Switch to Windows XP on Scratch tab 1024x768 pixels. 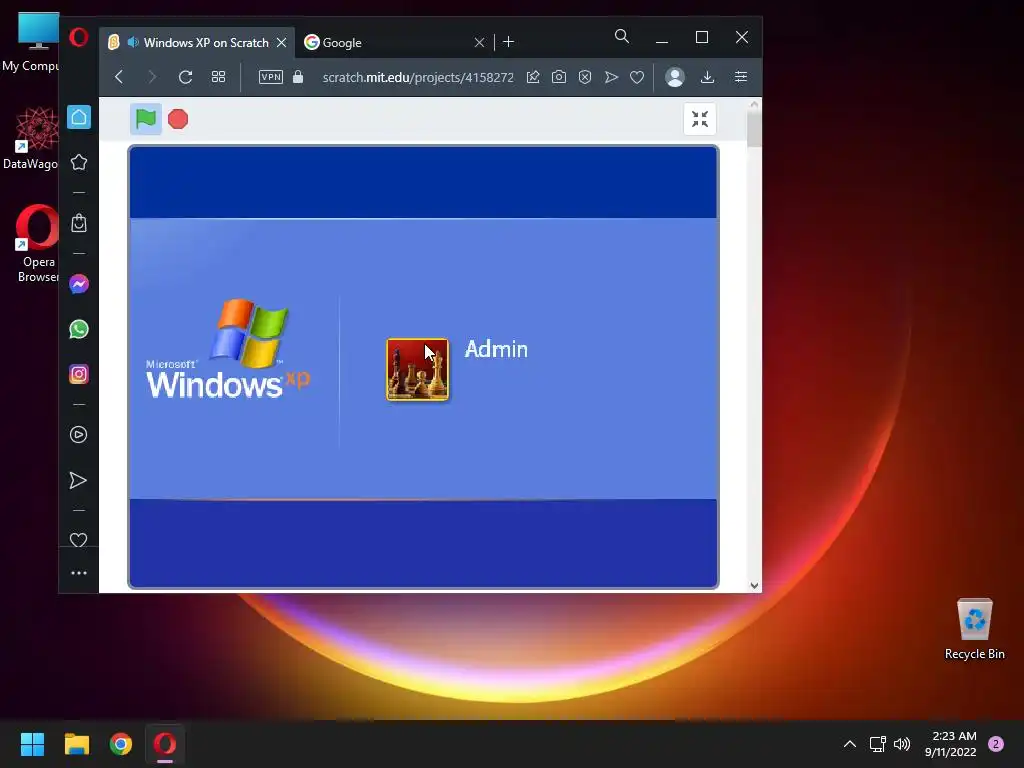(x=196, y=42)
